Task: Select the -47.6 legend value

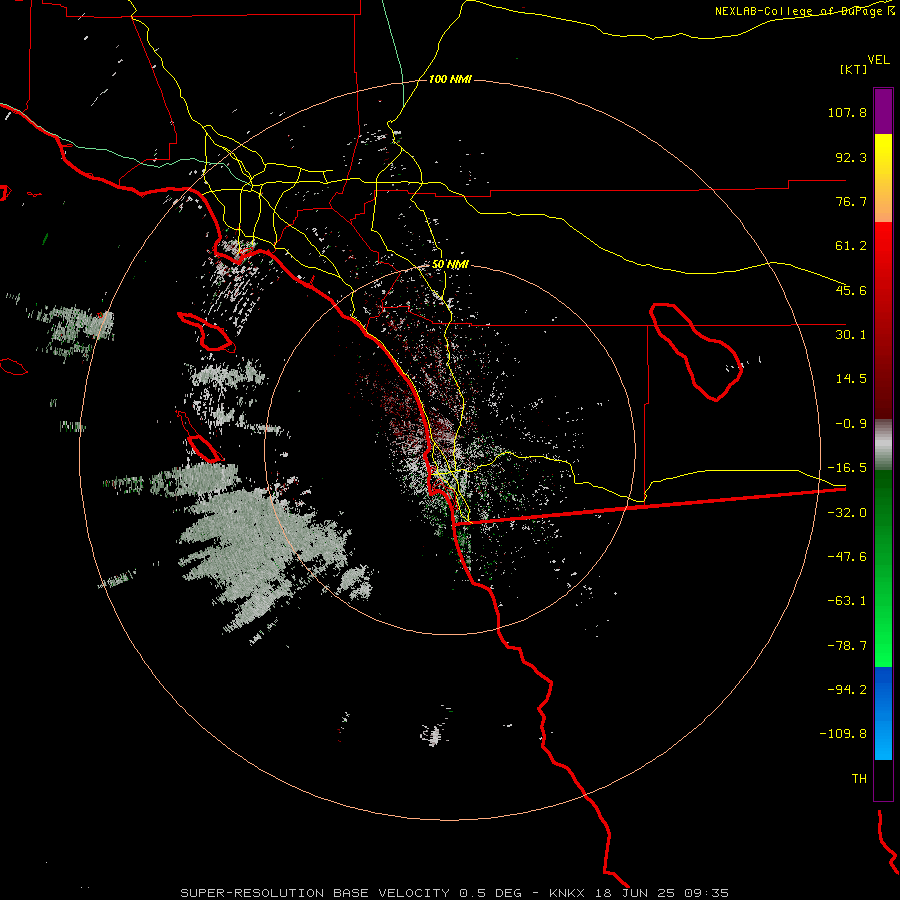Action: click(x=847, y=557)
